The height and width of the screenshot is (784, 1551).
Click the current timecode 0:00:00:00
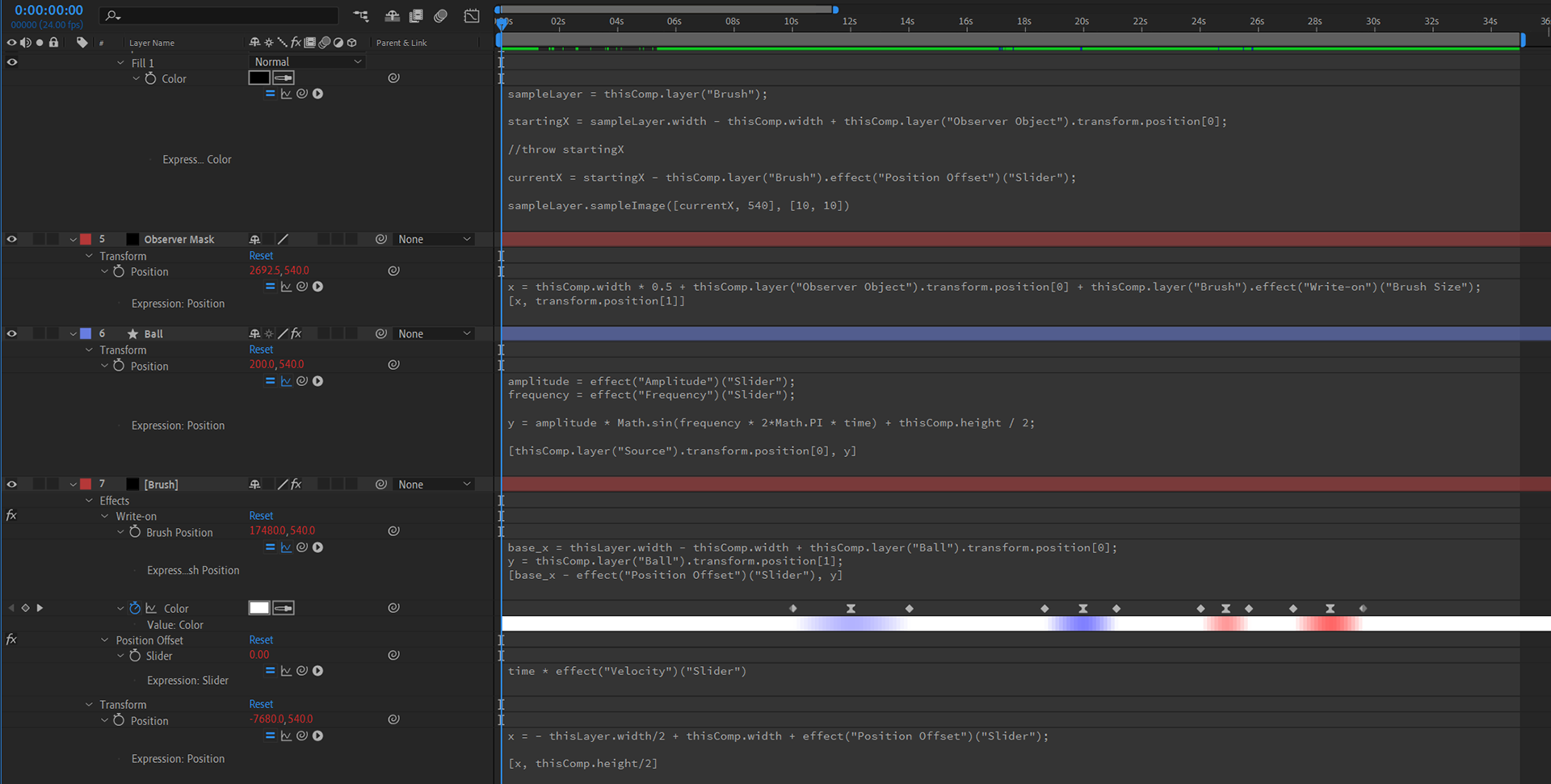click(x=48, y=10)
